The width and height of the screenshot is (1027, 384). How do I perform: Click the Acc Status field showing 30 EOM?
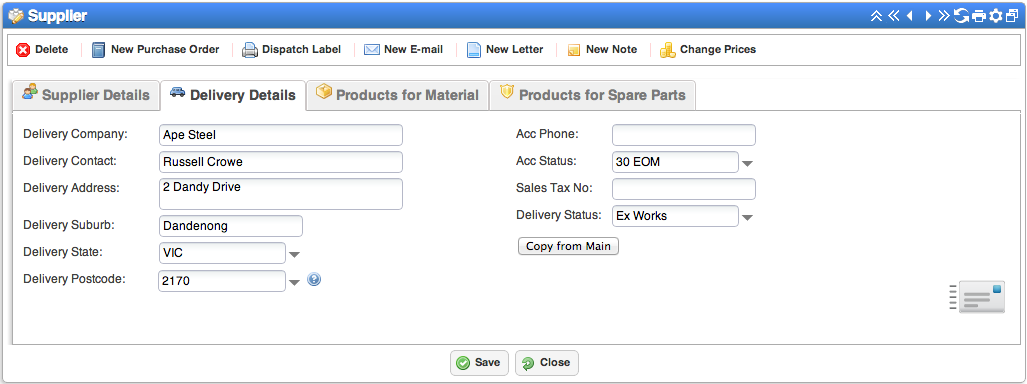point(675,162)
